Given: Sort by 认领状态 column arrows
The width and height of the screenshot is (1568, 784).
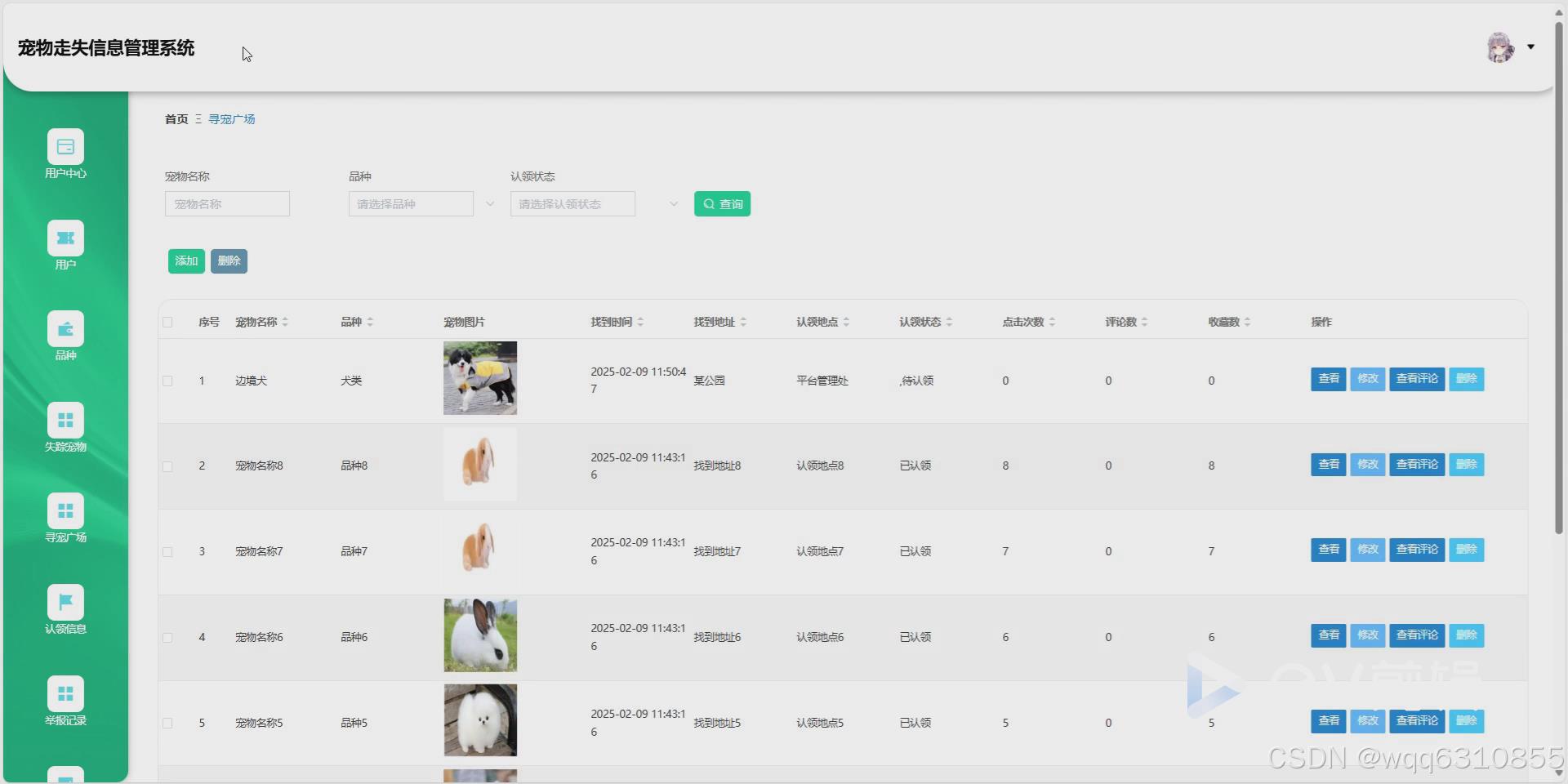Looking at the screenshot, I should click(949, 322).
